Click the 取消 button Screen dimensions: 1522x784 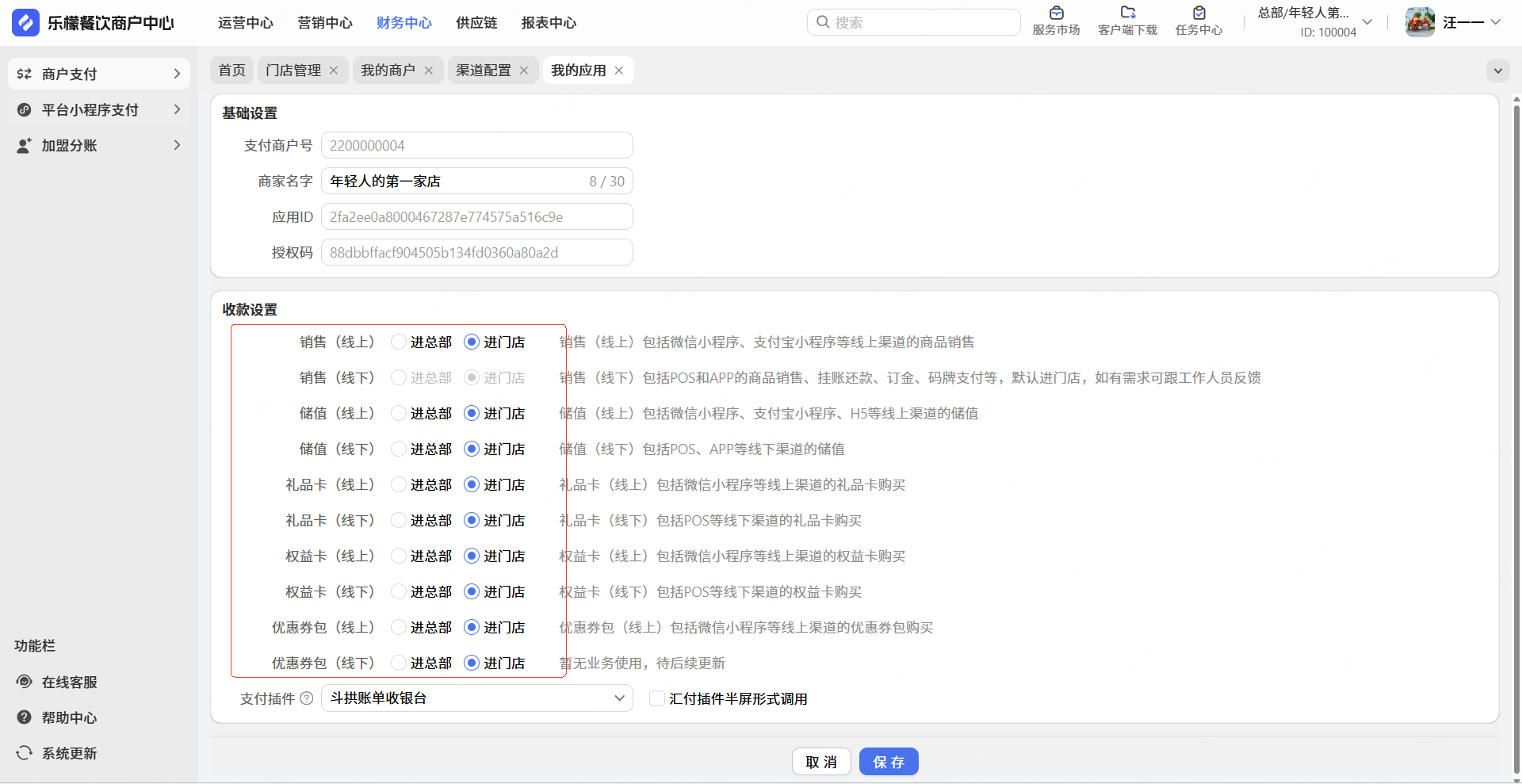(821, 762)
